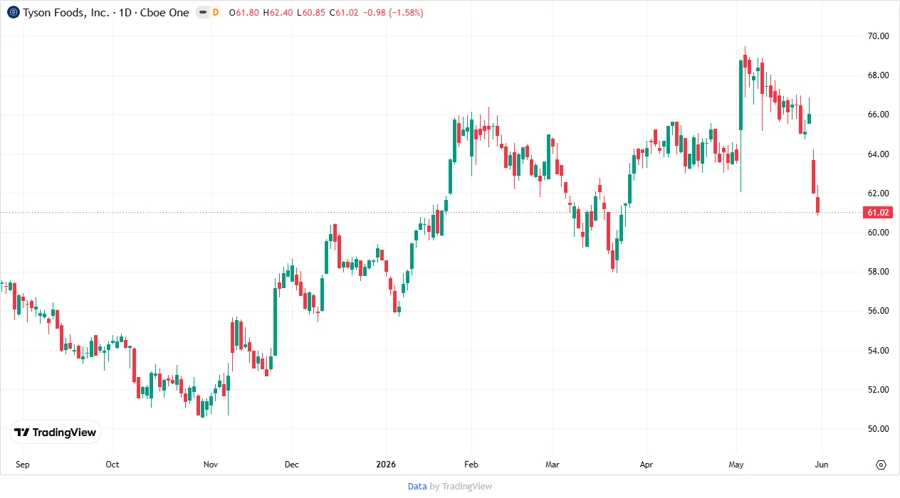Click the 54.00 price axis label

pyautogui.click(x=878, y=350)
